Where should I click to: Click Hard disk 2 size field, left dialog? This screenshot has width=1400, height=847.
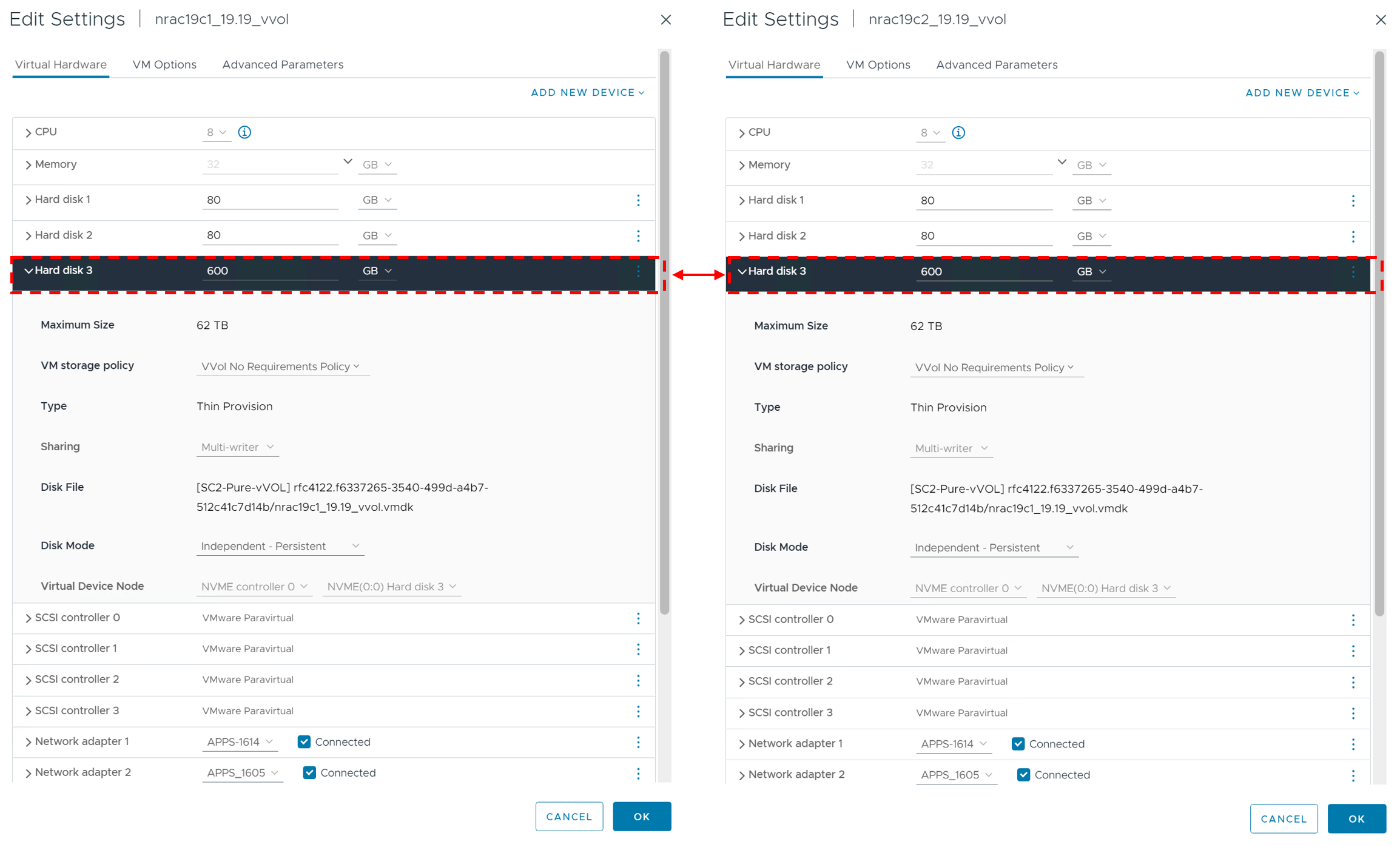click(x=270, y=235)
